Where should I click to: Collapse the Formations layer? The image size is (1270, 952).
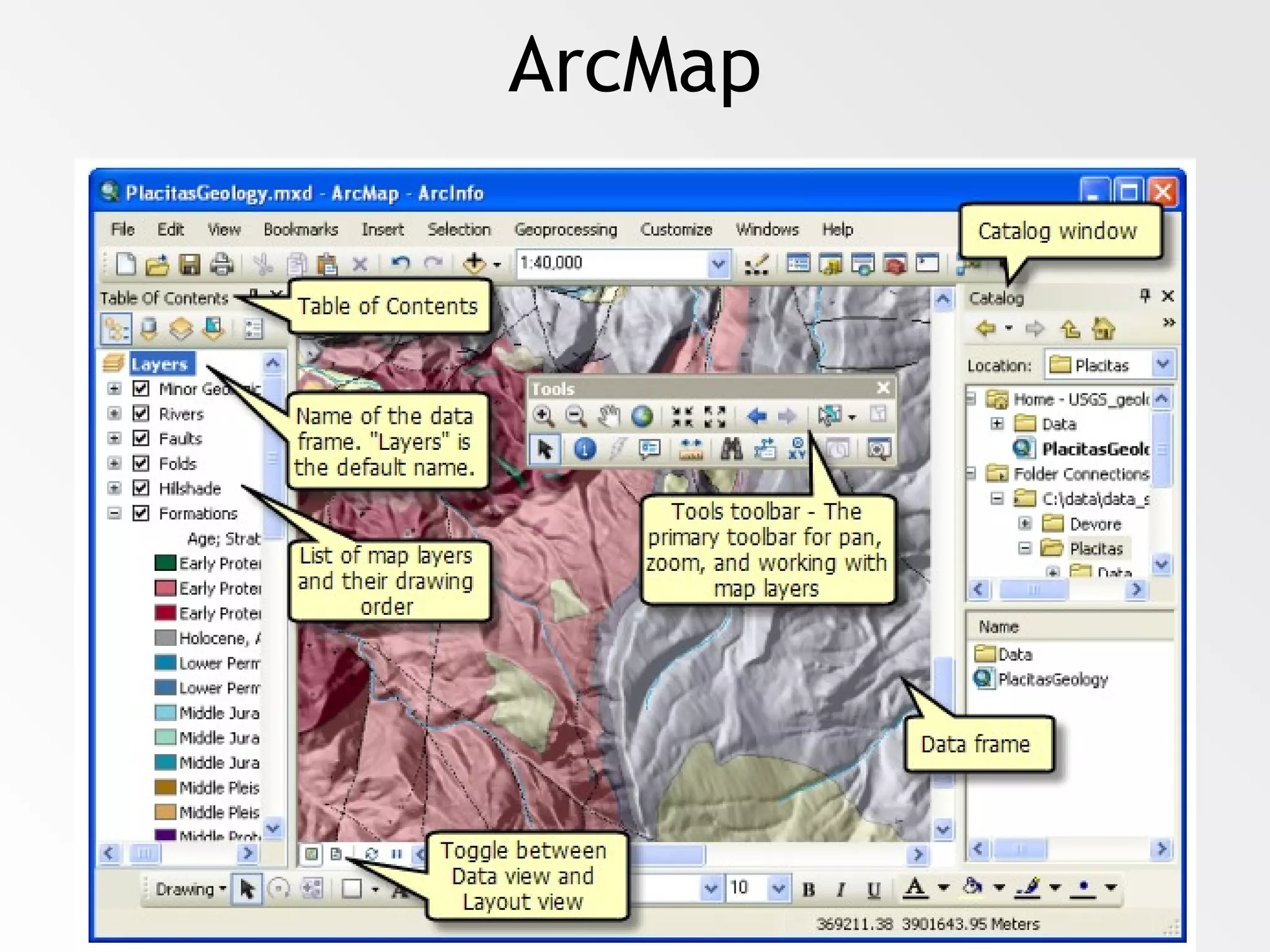(x=114, y=513)
